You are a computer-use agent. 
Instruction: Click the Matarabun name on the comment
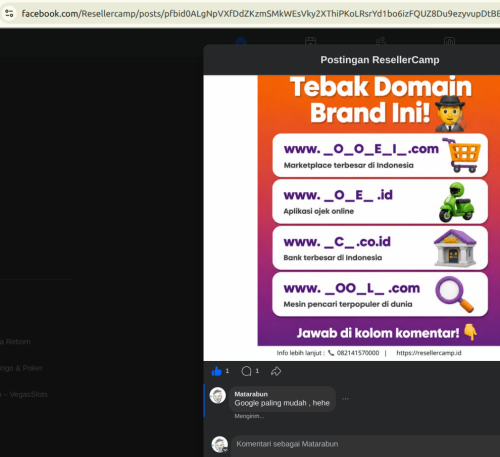[x=251, y=394]
